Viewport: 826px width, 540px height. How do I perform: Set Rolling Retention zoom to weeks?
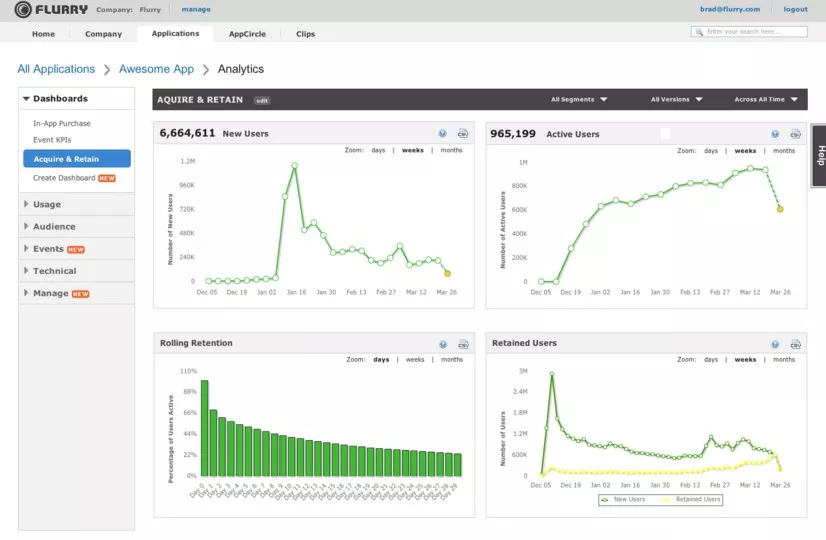click(x=415, y=359)
